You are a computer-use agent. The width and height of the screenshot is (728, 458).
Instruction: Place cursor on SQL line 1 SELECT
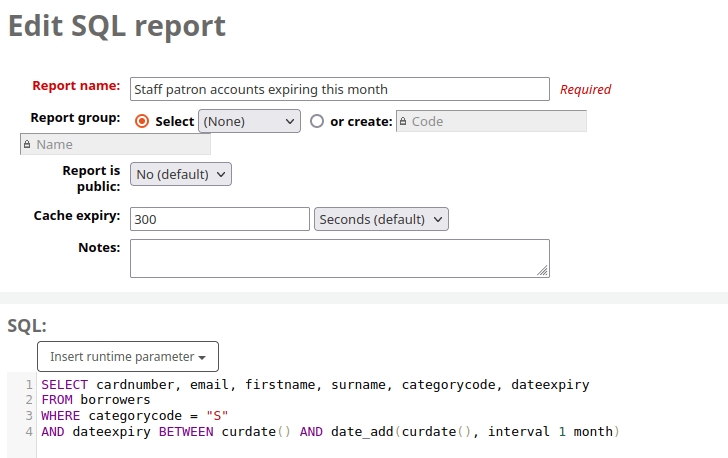[x=65, y=385]
